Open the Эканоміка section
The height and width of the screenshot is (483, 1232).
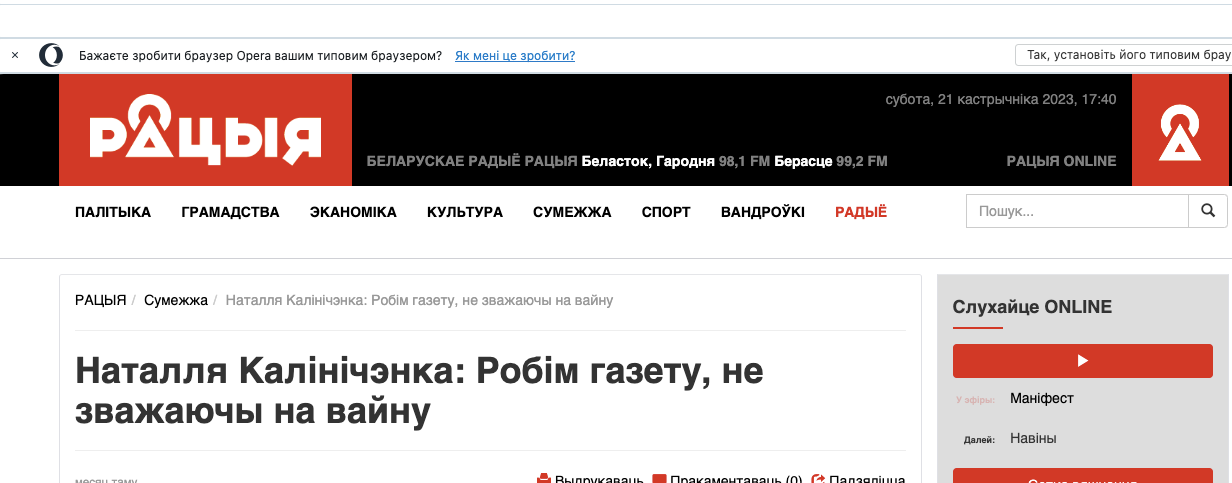point(353,212)
